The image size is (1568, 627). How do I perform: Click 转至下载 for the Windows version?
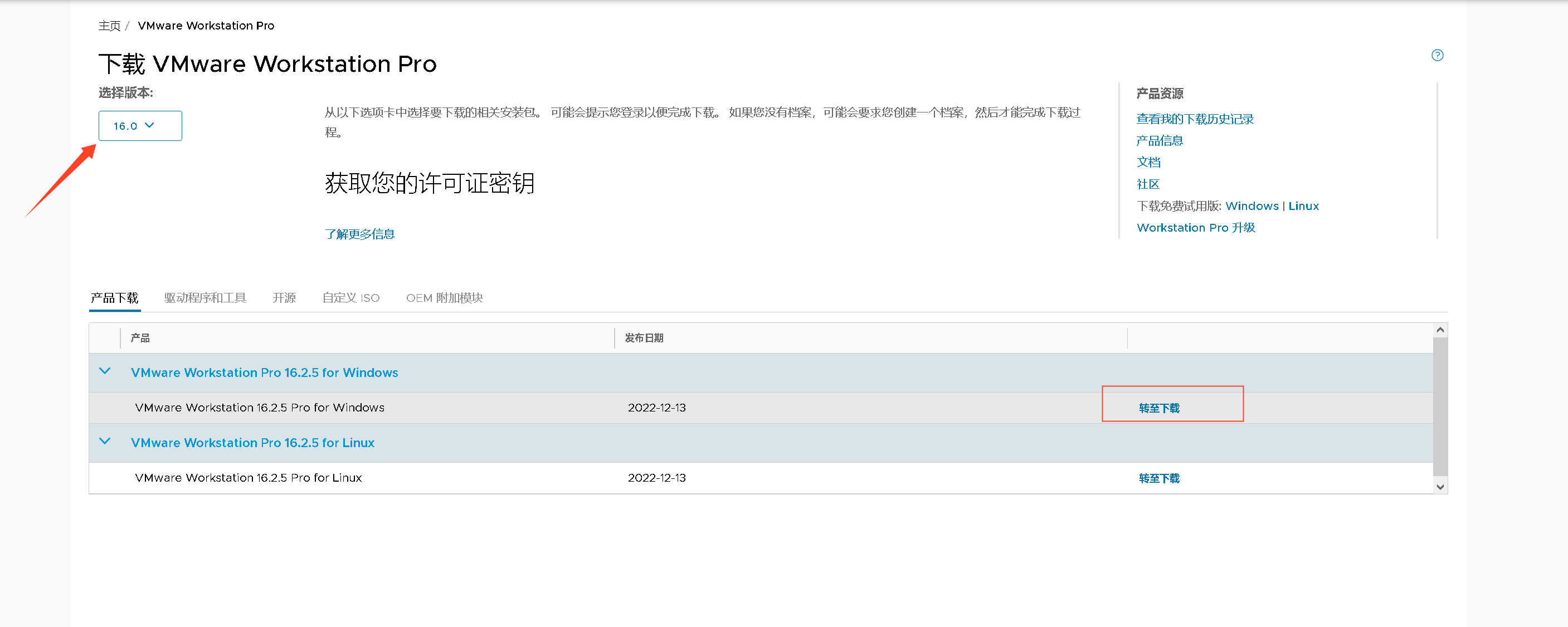coord(1158,408)
